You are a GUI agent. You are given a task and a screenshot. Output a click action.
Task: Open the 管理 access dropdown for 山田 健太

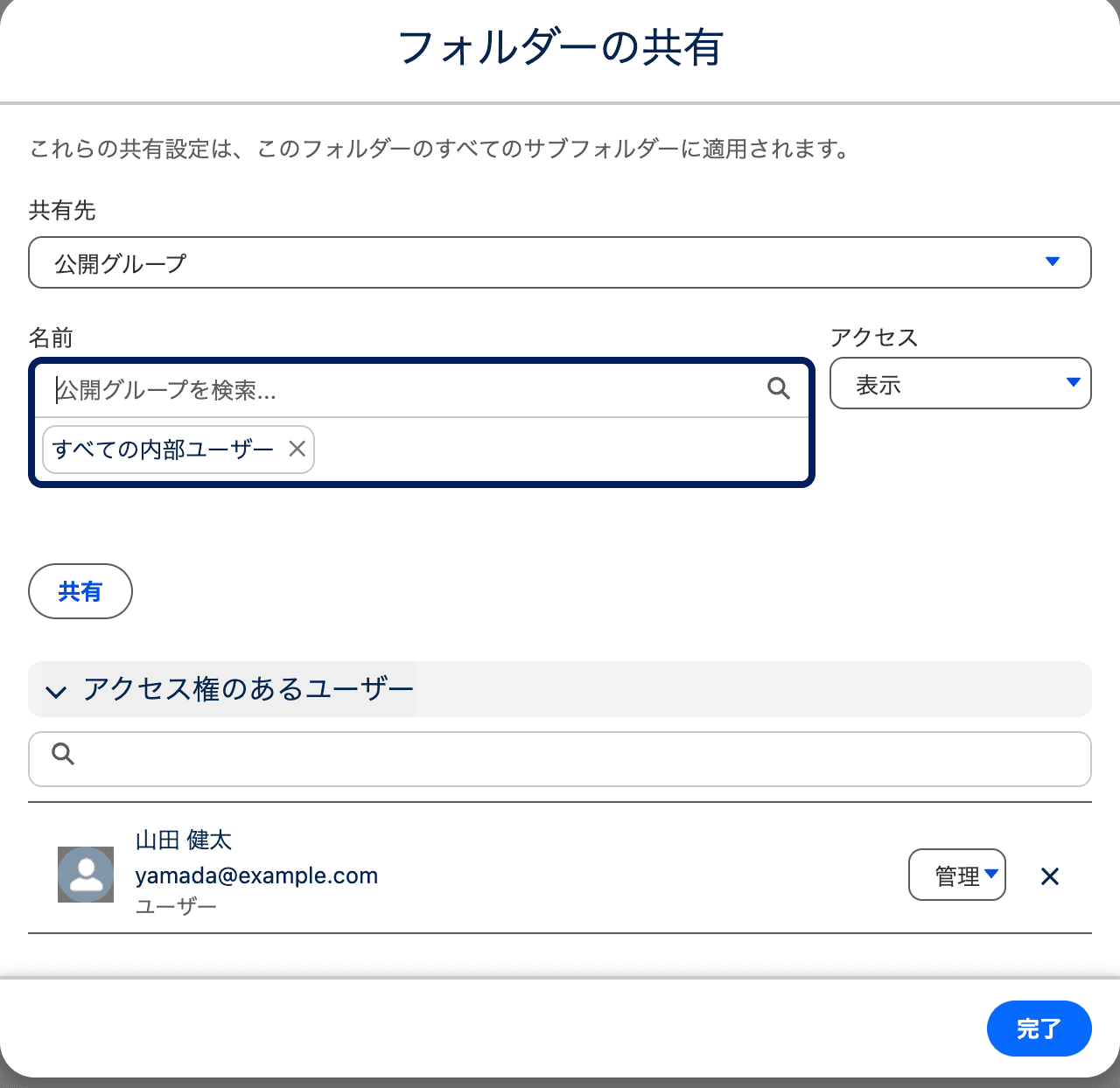tap(957, 875)
